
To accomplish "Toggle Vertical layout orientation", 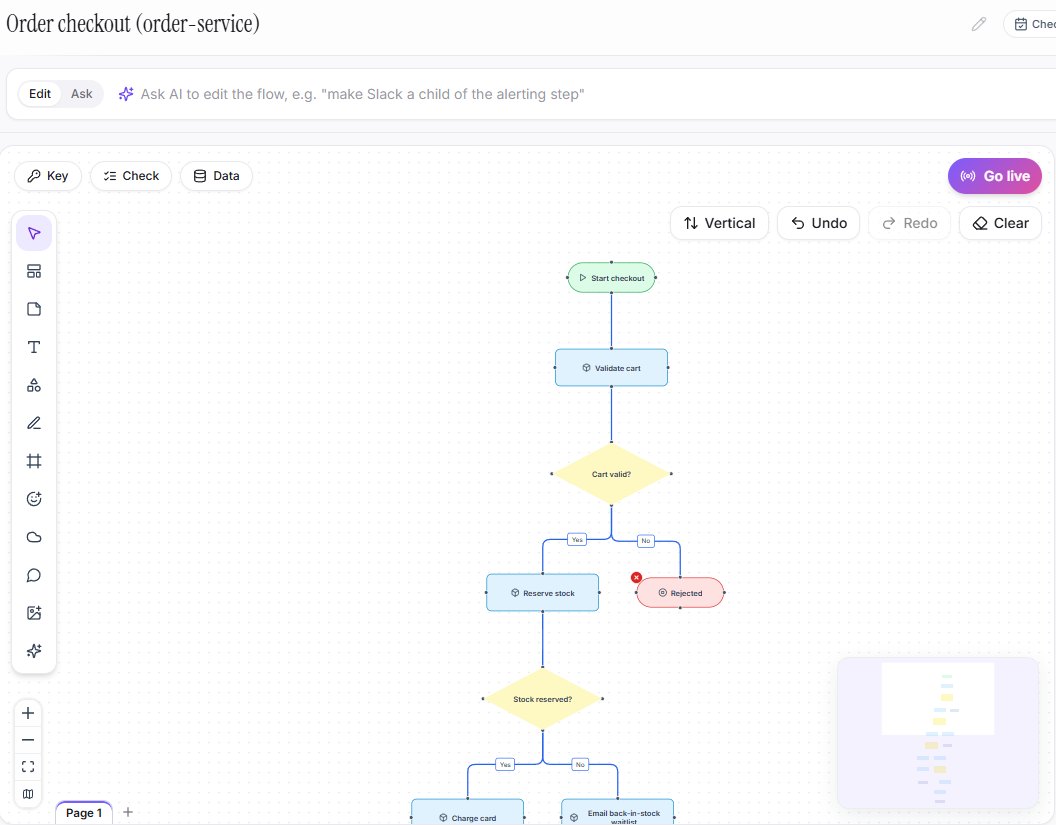I will tap(719, 223).
